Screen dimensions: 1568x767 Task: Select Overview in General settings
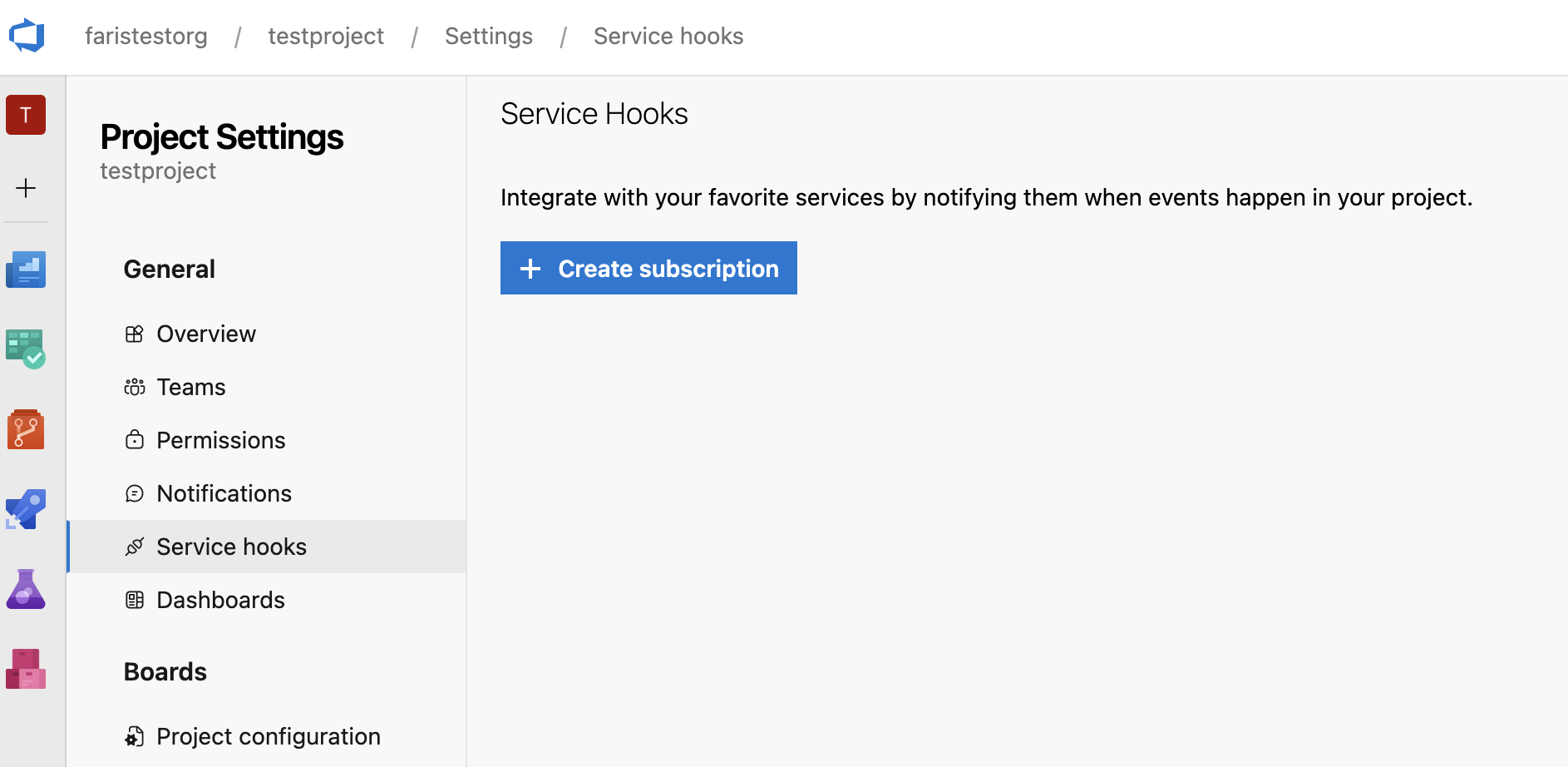(x=206, y=334)
